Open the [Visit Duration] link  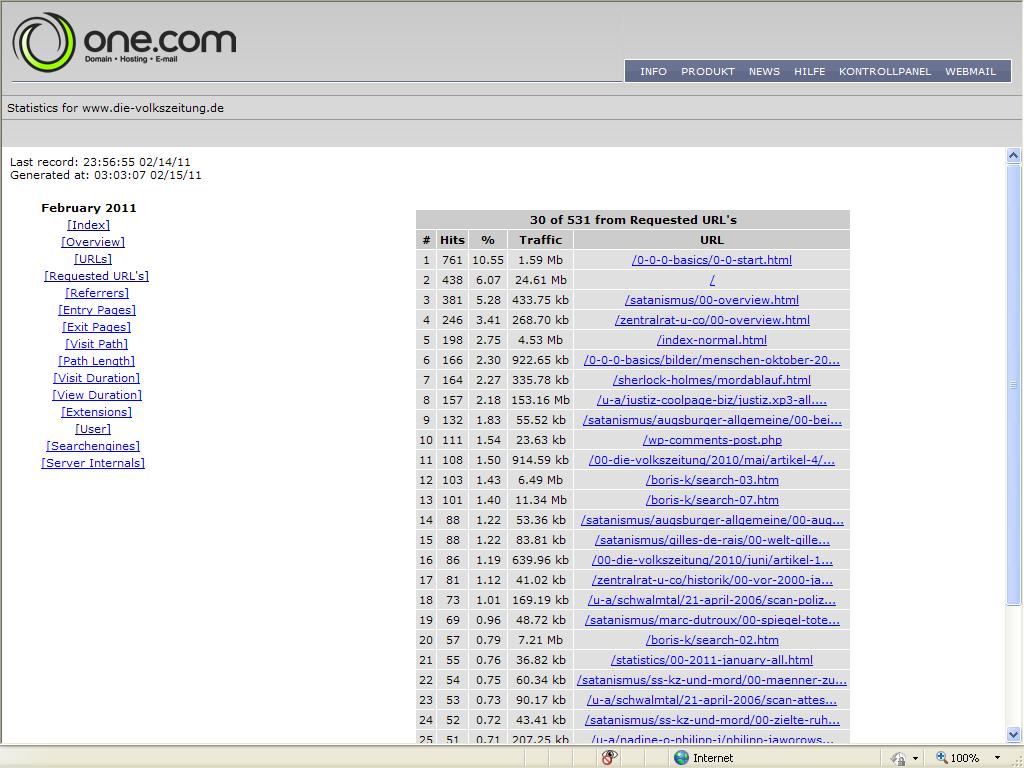pyautogui.click(x=96, y=377)
